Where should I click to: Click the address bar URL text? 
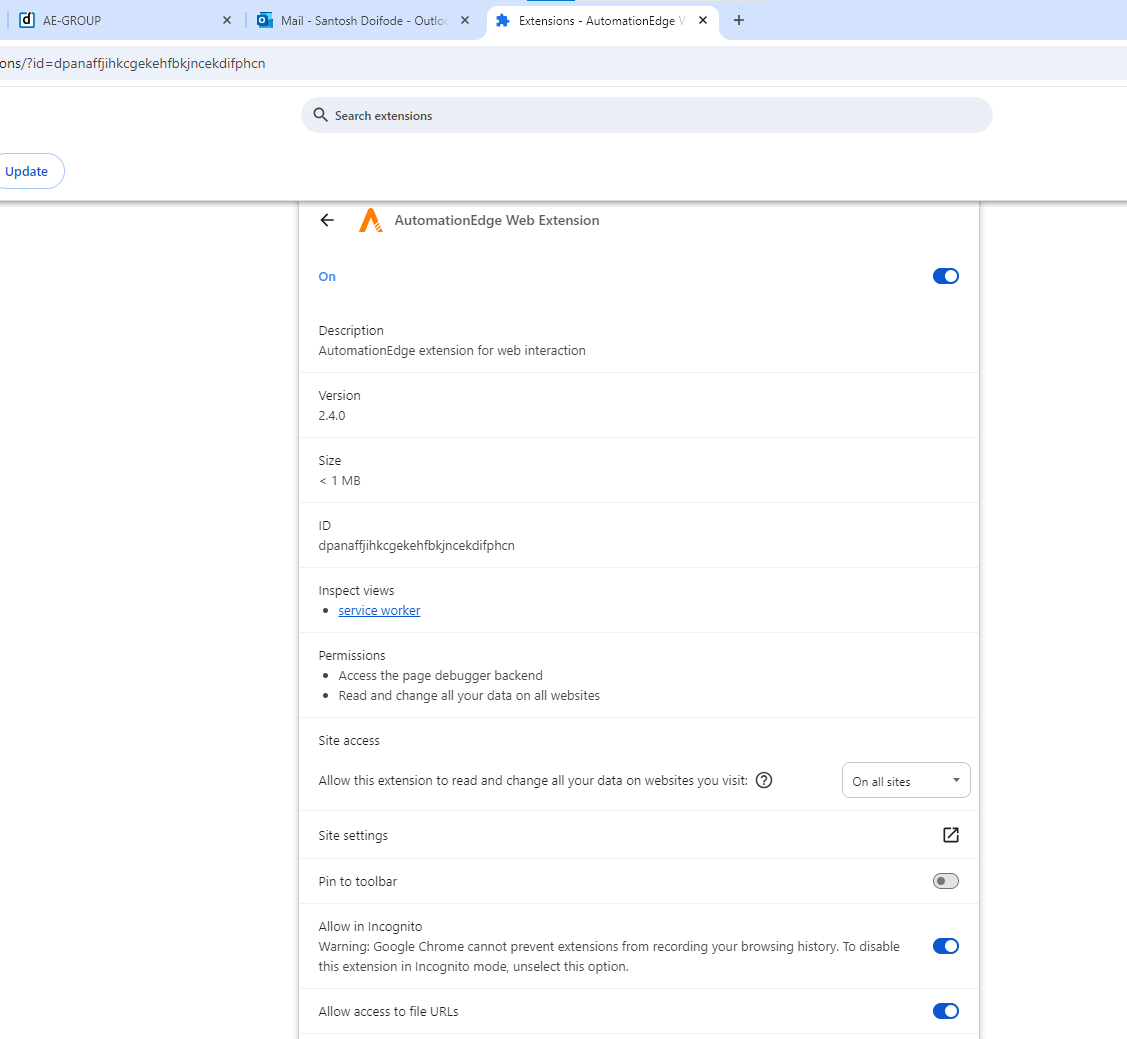(132, 63)
